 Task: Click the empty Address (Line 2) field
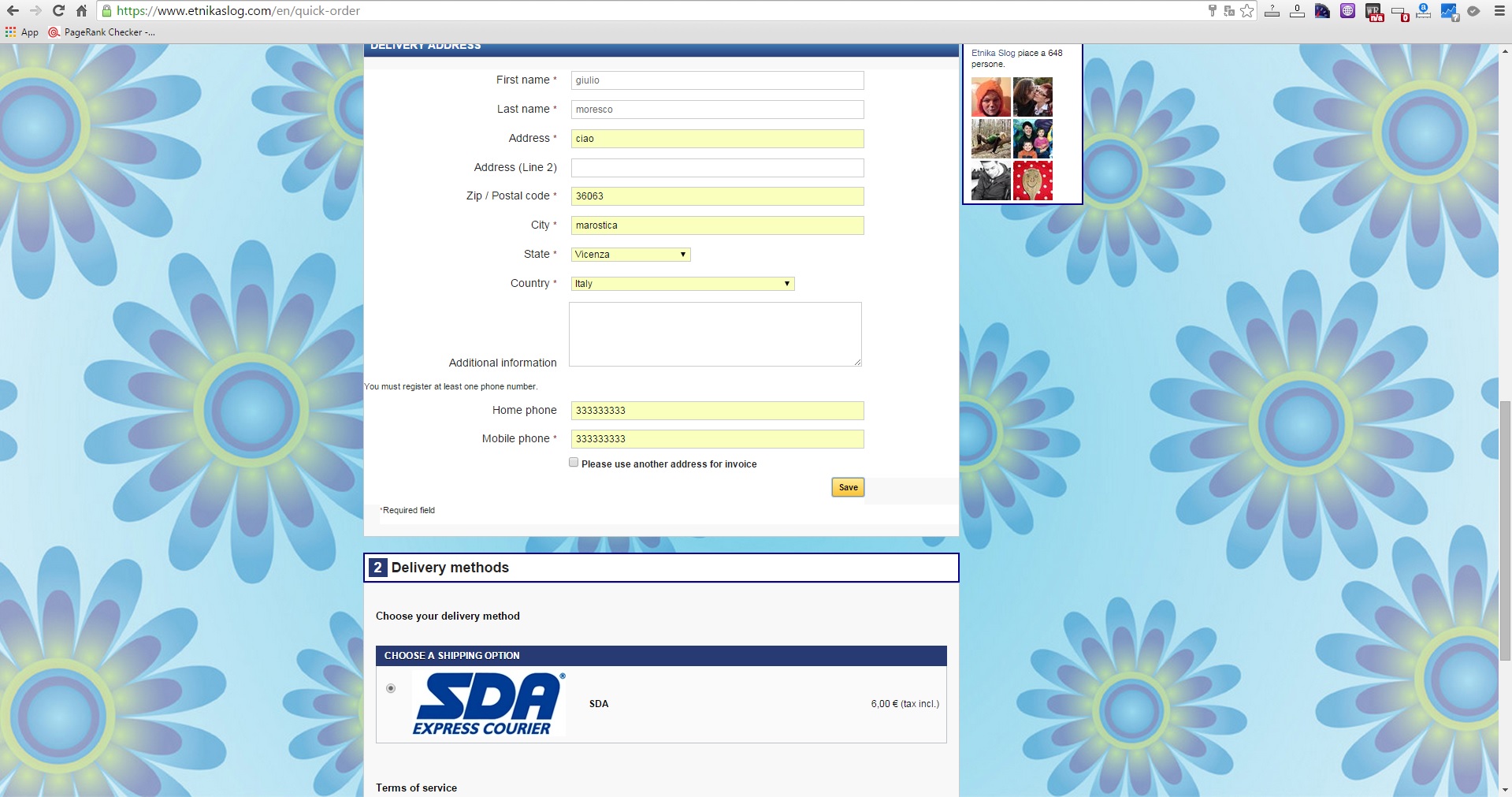tap(717, 168)
